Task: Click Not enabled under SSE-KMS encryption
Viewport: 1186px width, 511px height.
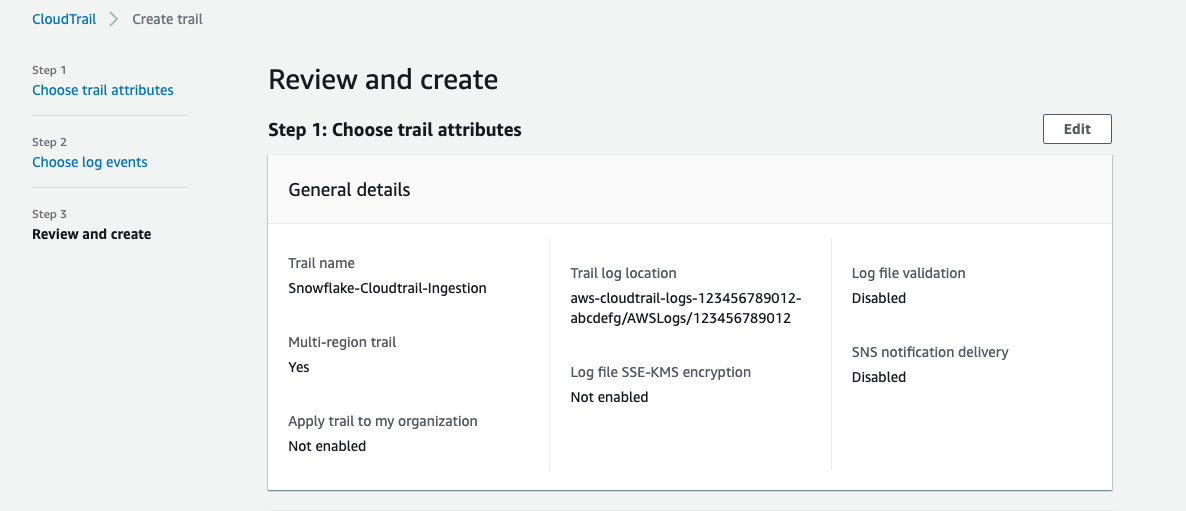Action: pyautogui.click(x=609, y=397)
